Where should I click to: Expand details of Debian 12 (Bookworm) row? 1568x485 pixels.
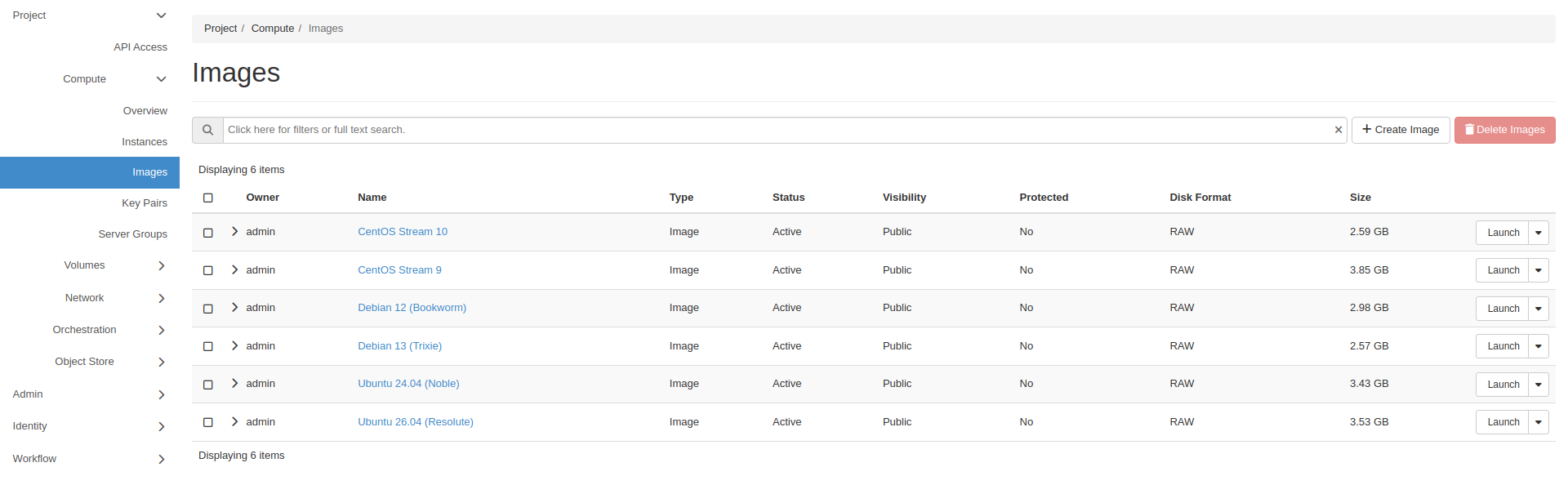pos(234,308)
